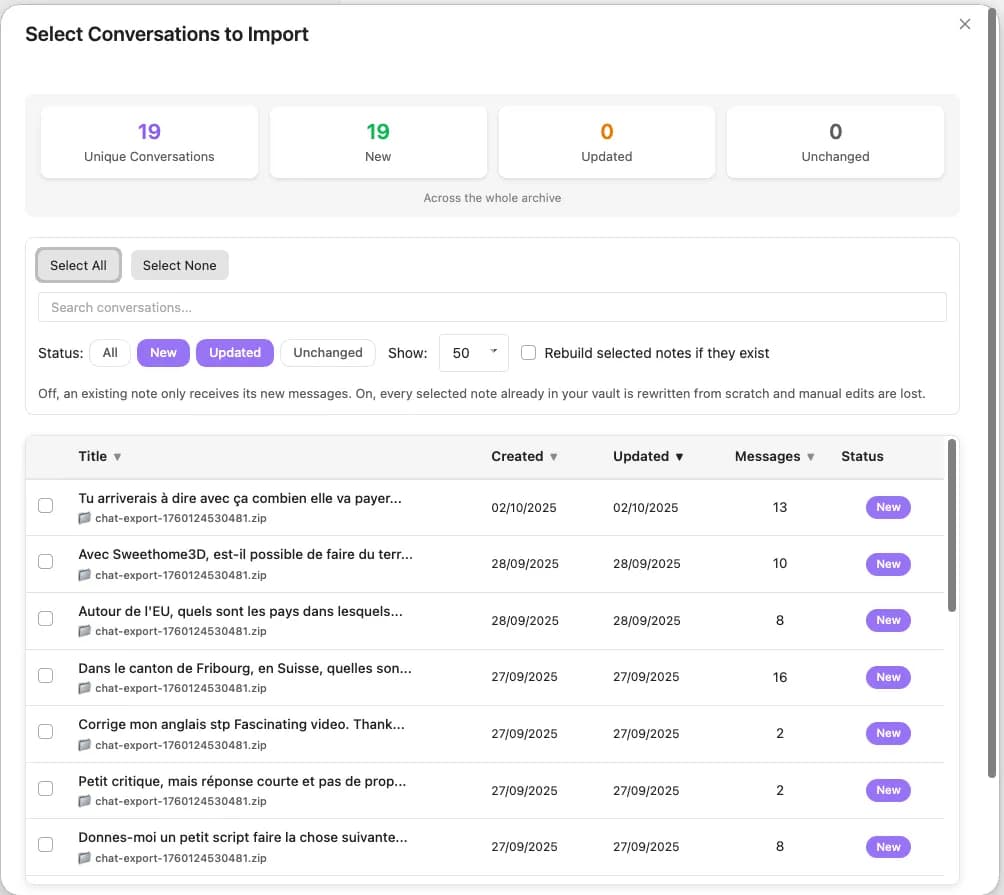The image size is (1004, 895).
Task: Check the Dans le canton de Fribourg row
Action: coord(45,676)
